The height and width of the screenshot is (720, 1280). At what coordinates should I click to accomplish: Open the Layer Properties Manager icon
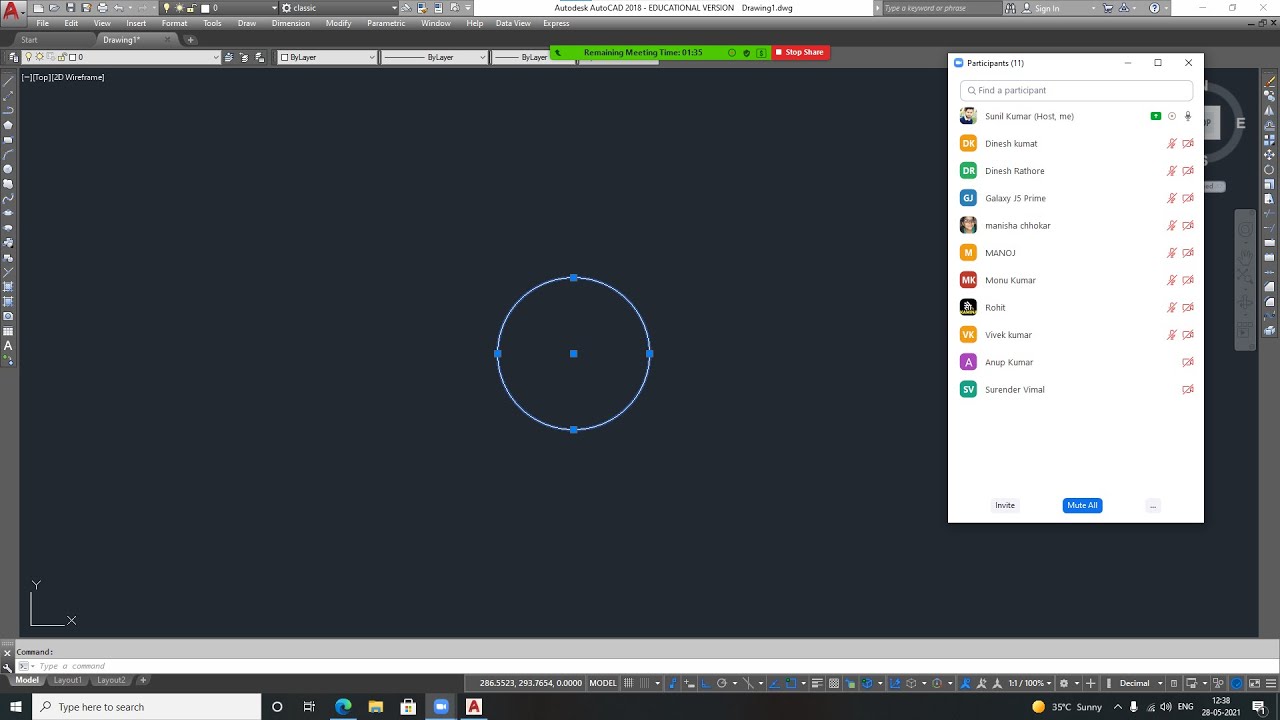pos(13,57)
